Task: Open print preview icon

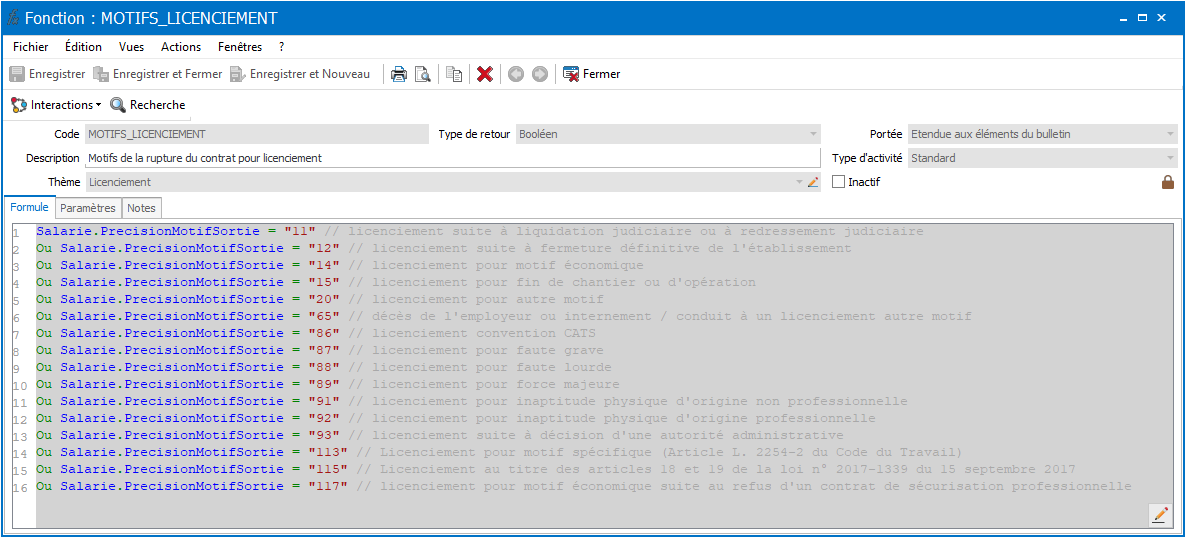Action: [x=422, y=74]
